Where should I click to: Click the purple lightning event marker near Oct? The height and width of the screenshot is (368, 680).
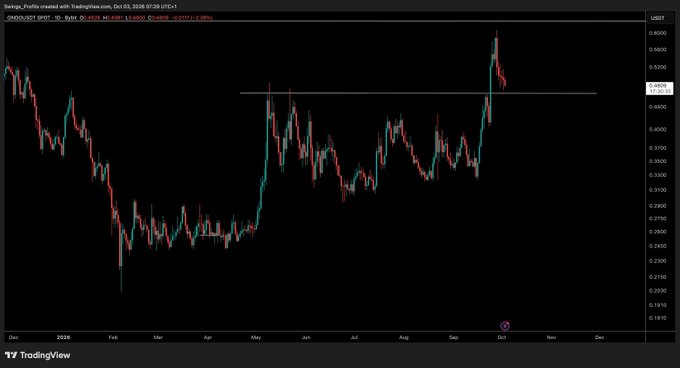point(505,326)
